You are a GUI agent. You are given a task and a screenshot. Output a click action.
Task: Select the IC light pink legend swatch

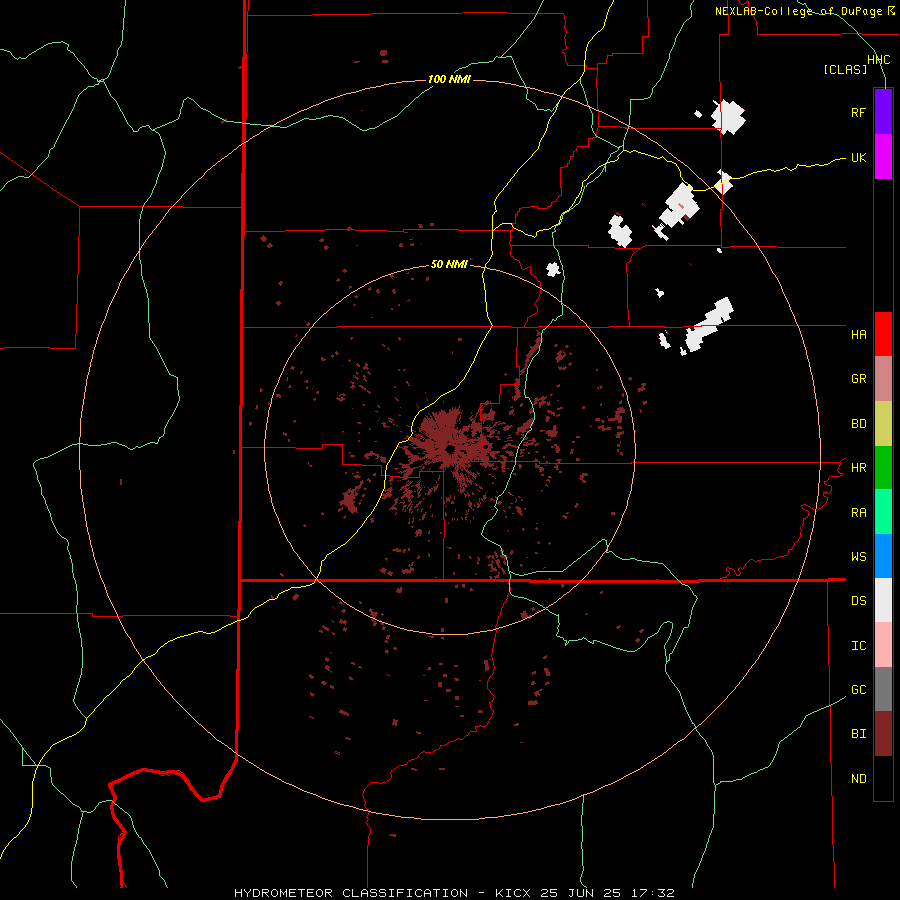pos(883,645)
